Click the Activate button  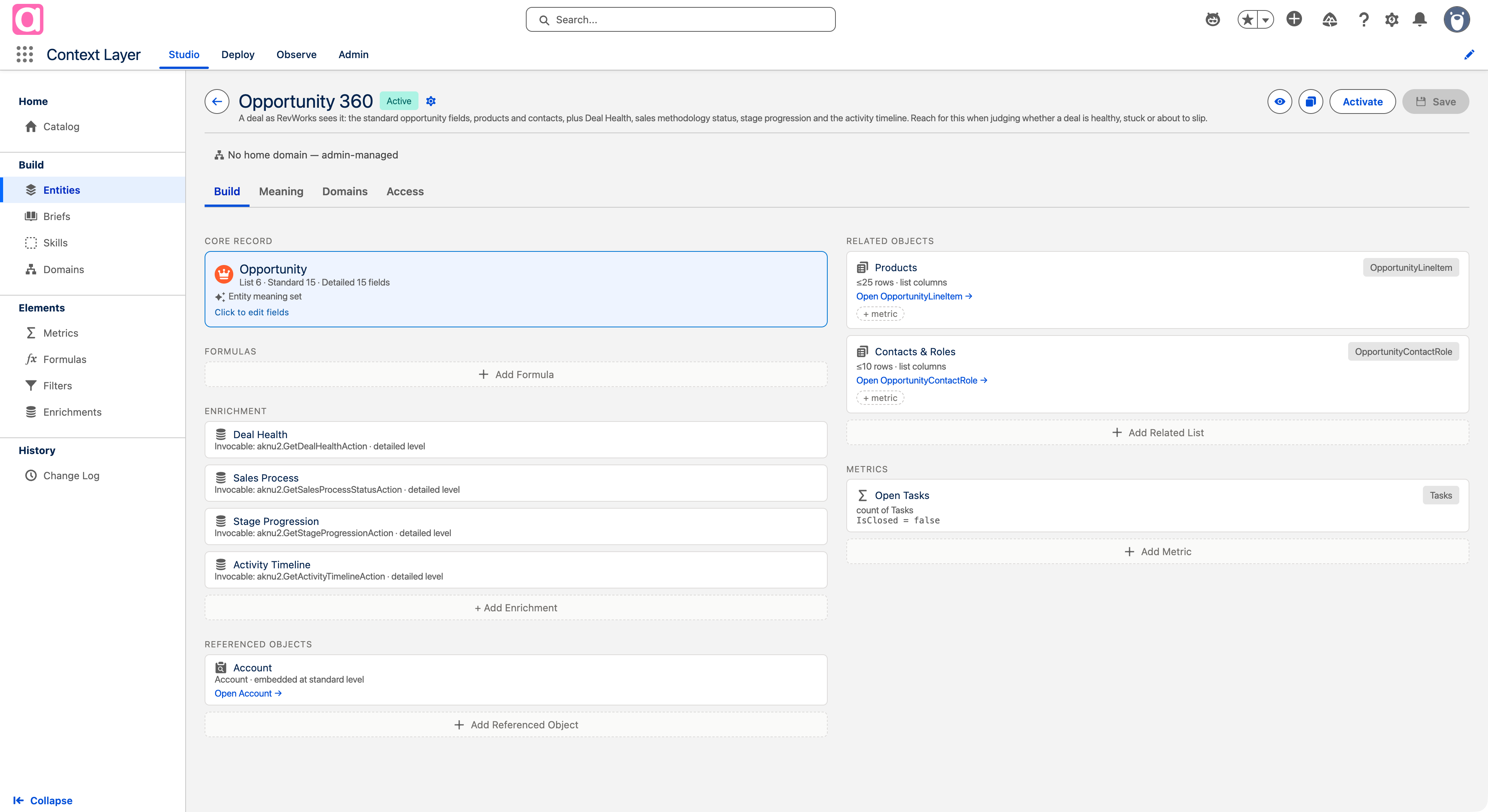click(1362, 101)
